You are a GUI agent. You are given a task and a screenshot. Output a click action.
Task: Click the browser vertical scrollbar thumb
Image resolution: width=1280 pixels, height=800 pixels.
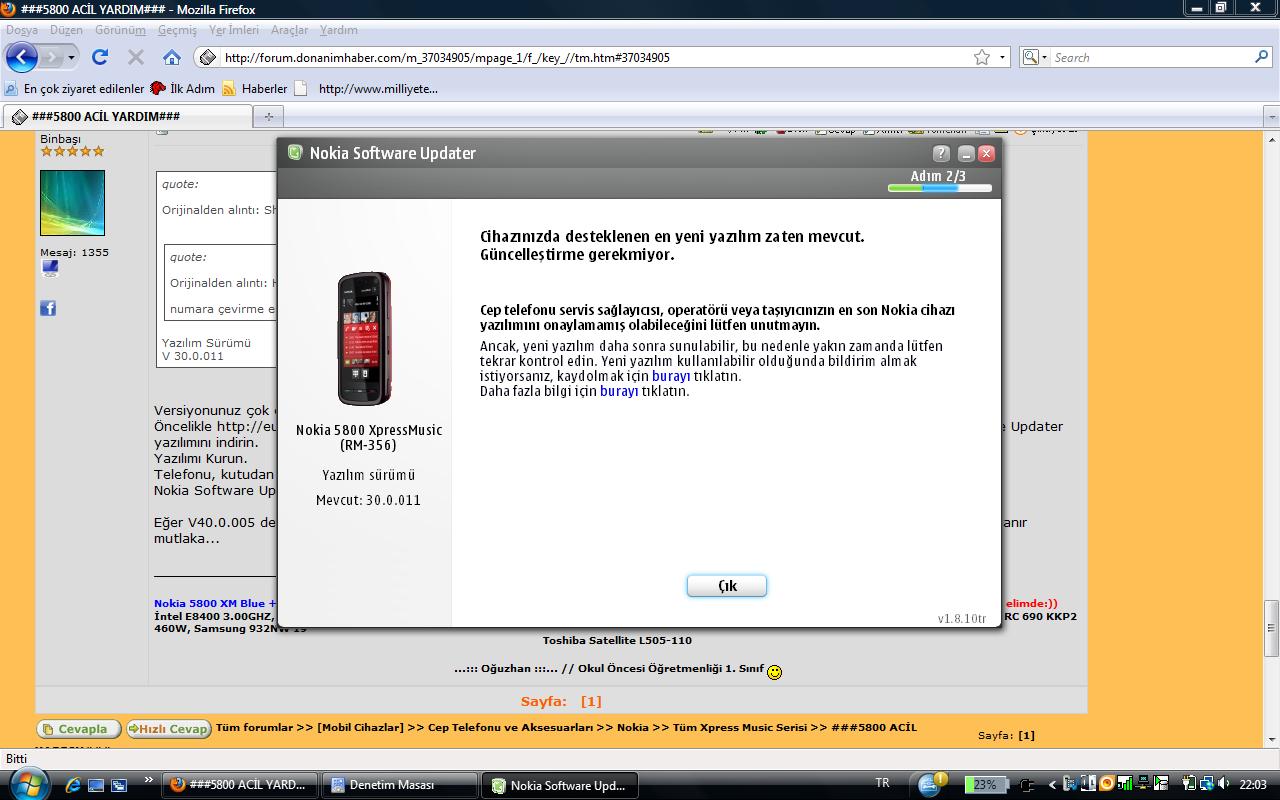click(x=1272, y=628)
